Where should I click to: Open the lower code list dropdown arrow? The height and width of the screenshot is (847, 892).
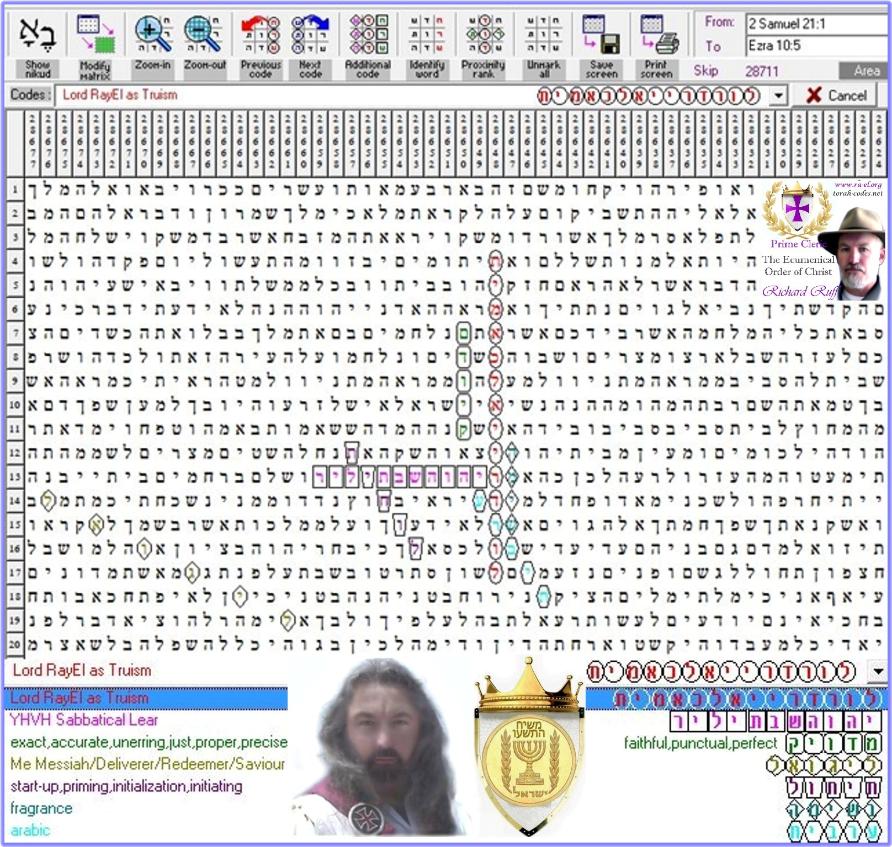[878, 671]
